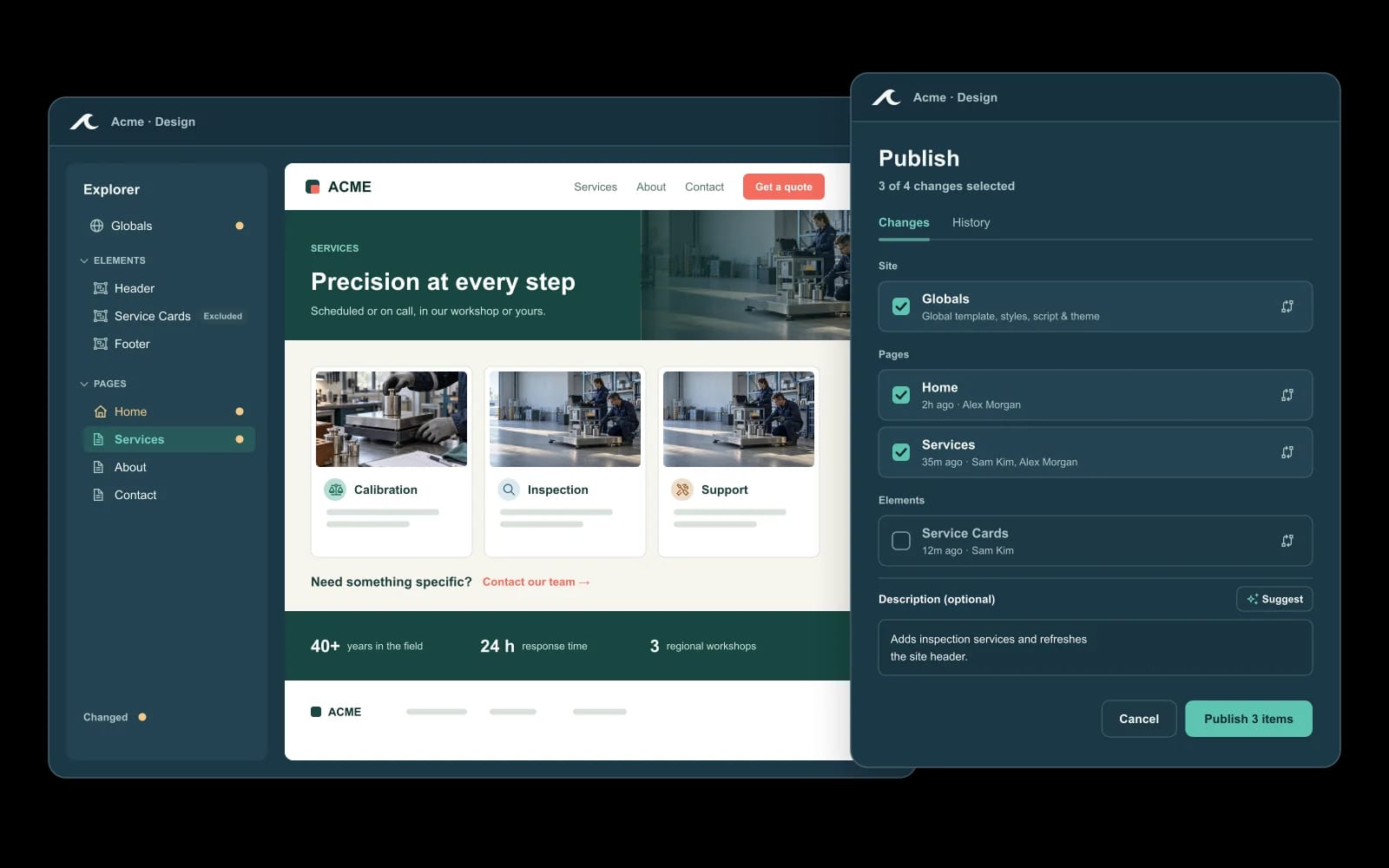Click the Header element icon in Explorer

(x=101, y=288)
